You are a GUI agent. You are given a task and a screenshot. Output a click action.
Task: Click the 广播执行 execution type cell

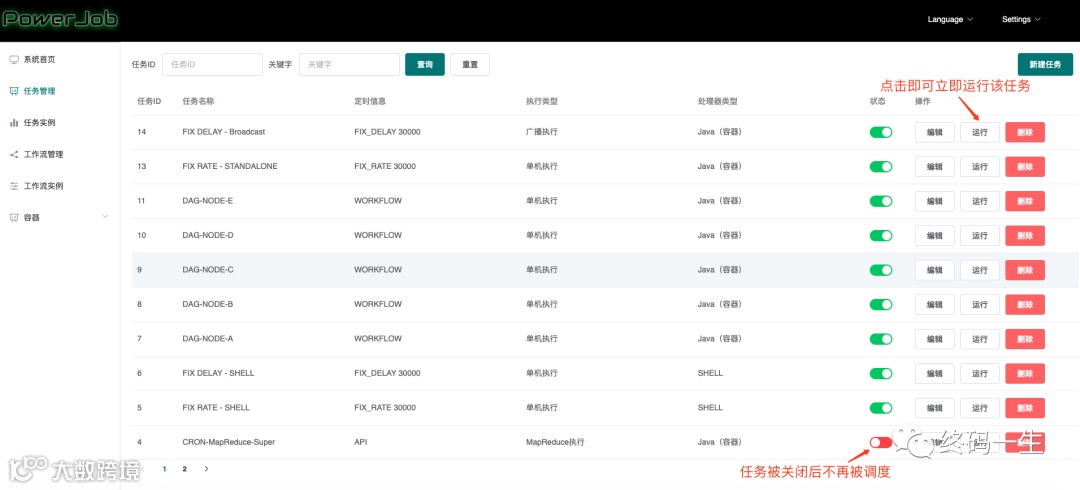coord(541,132)
